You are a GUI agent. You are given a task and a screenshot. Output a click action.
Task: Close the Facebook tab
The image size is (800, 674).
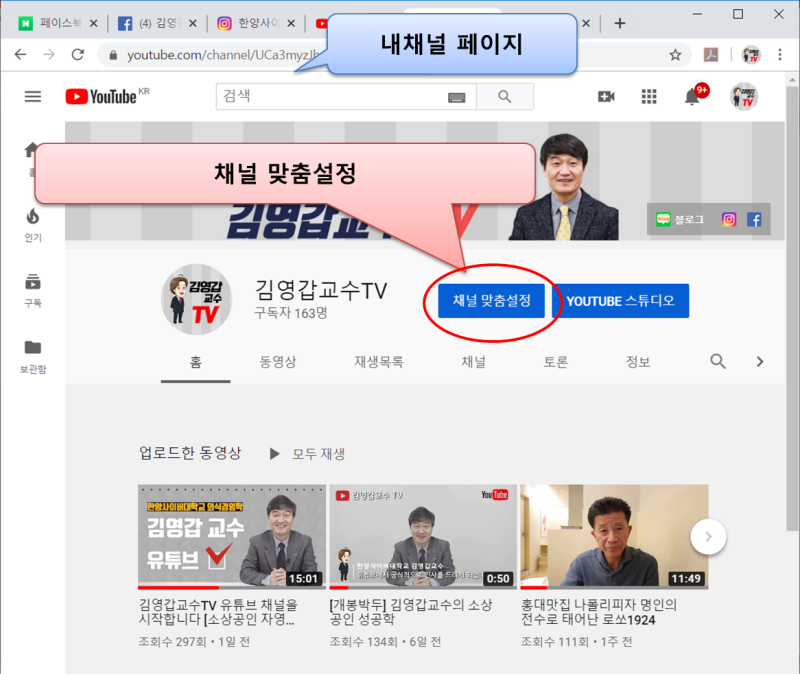pyautogui.click(x=192, y=23)
